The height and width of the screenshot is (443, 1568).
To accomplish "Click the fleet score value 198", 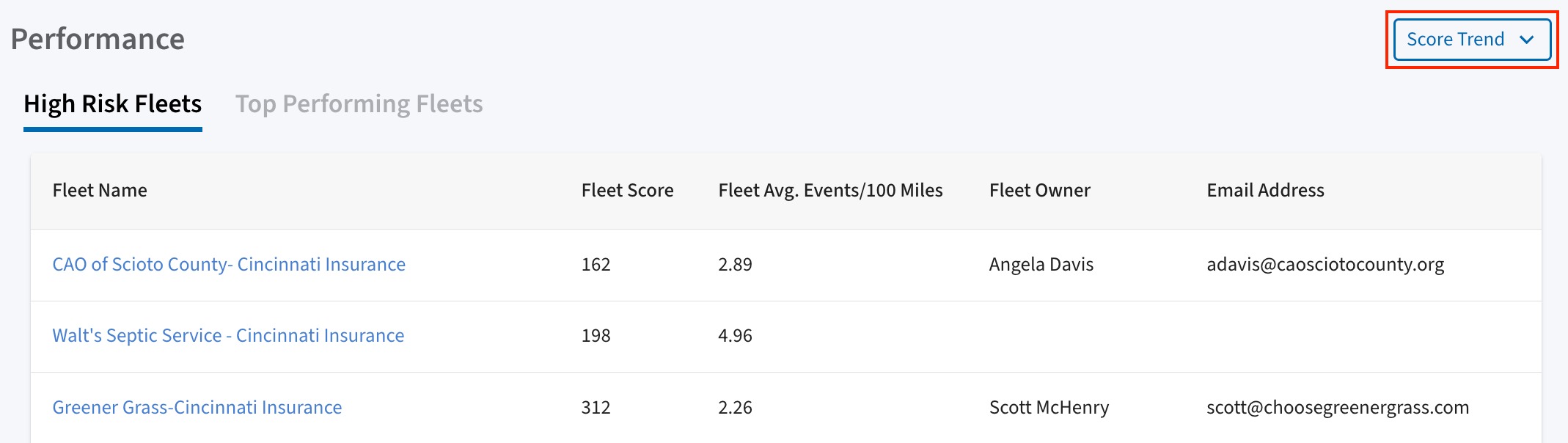I will click(x=596, y=336).
